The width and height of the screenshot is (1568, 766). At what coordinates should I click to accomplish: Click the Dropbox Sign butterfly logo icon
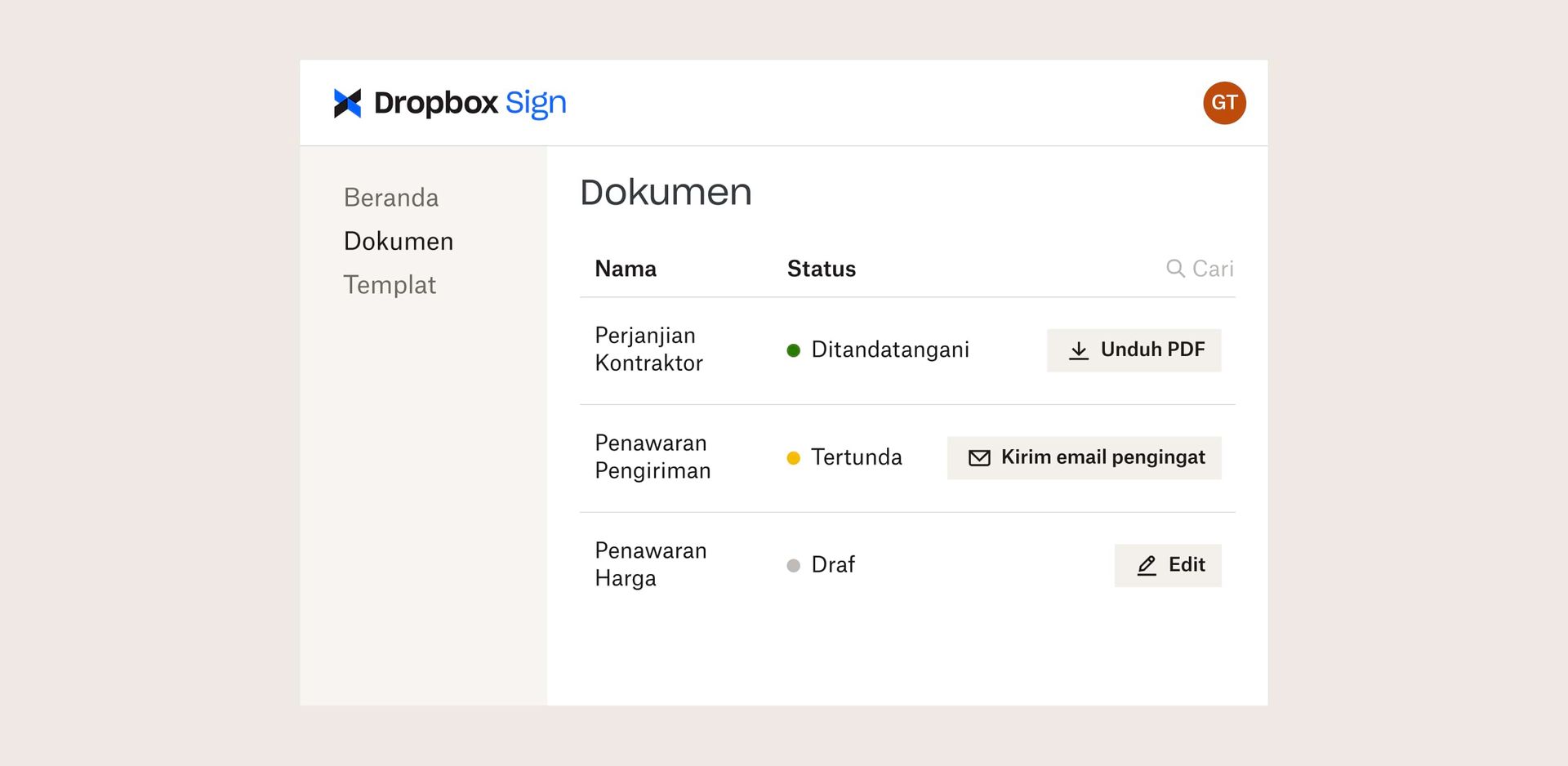click(350, 102)
